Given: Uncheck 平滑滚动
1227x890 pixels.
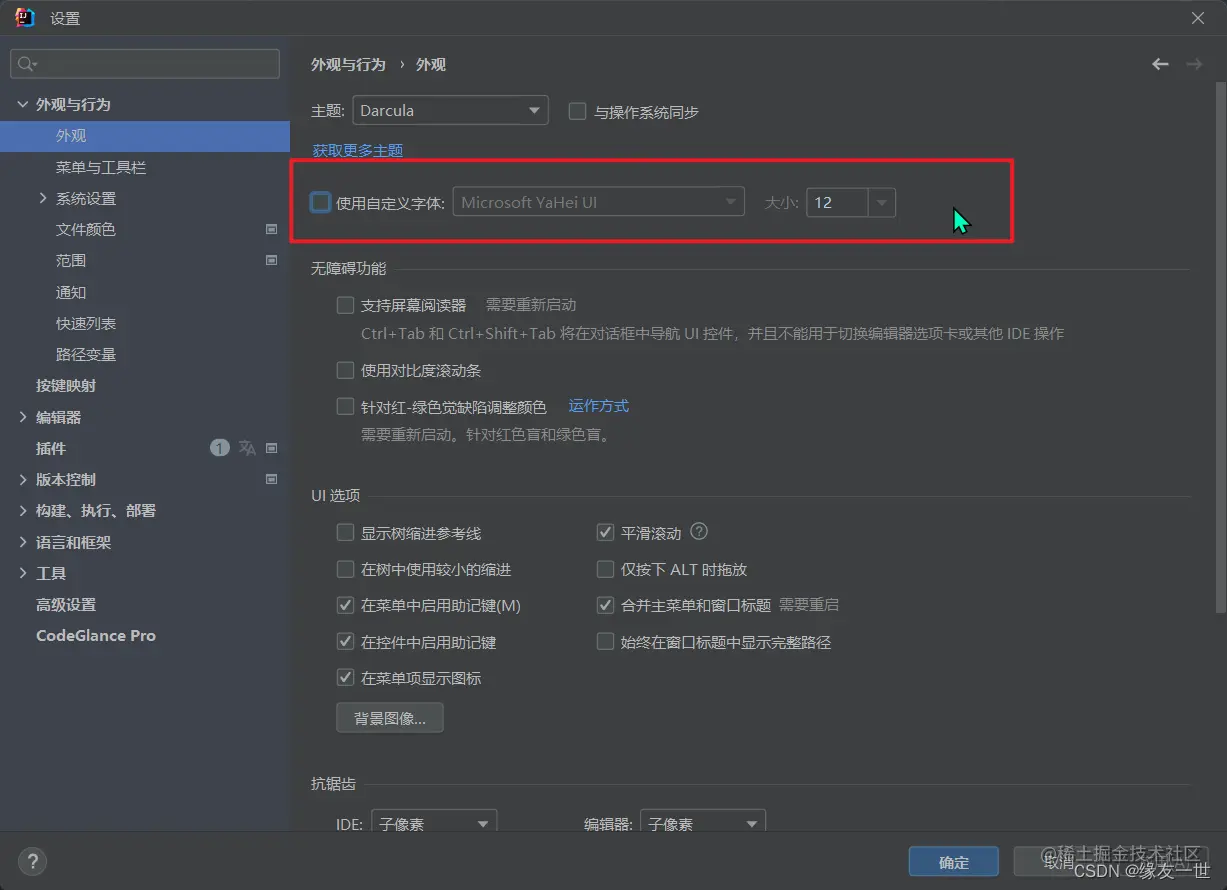Looking at the screenshot, I should tap(605, 532).
